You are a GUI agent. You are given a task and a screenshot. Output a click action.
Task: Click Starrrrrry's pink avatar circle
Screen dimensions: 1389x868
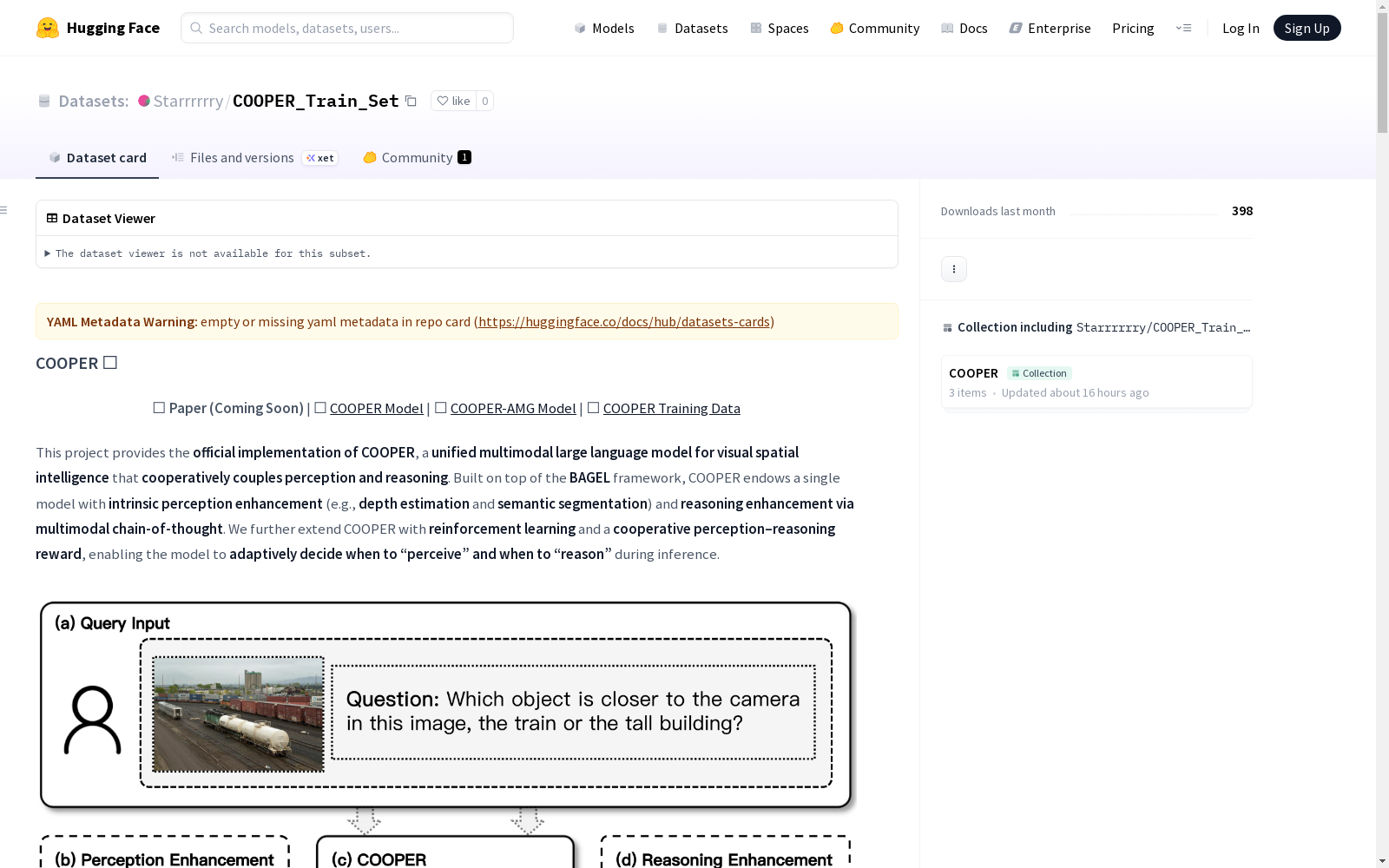click(144, 101)
